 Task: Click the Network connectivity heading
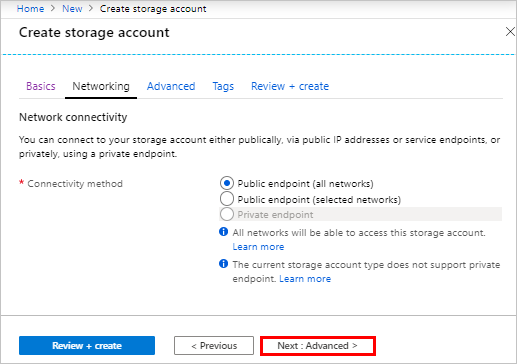[73, 117]
